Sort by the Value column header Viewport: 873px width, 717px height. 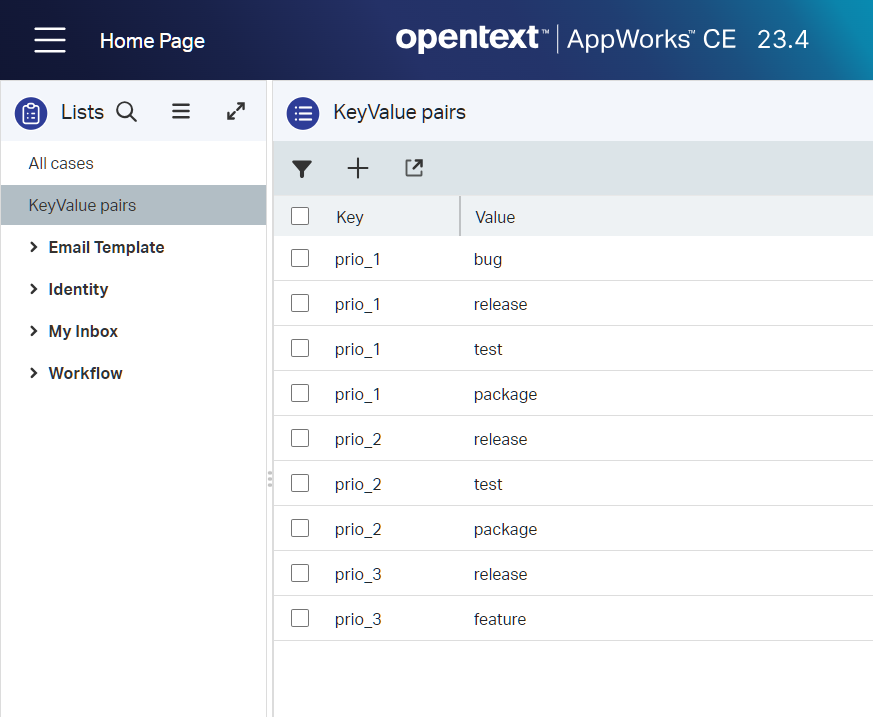click(x=495, y=217)
